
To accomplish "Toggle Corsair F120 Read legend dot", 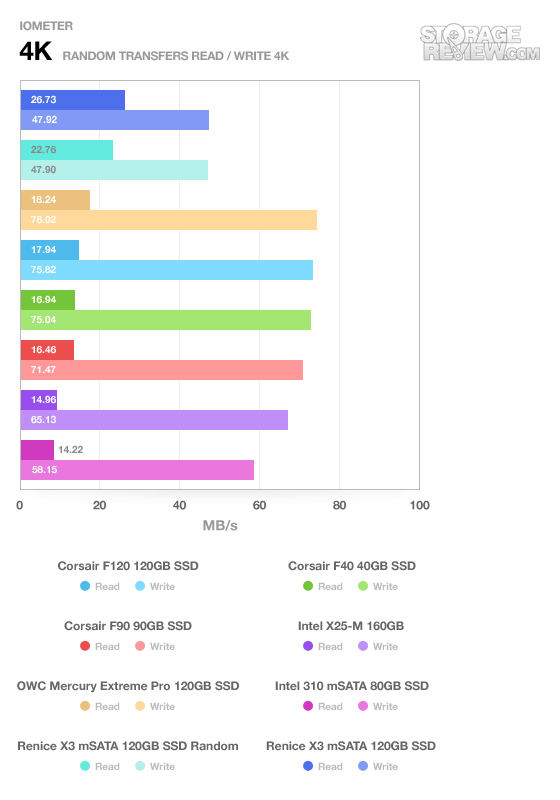I will [x=85, y=586].
